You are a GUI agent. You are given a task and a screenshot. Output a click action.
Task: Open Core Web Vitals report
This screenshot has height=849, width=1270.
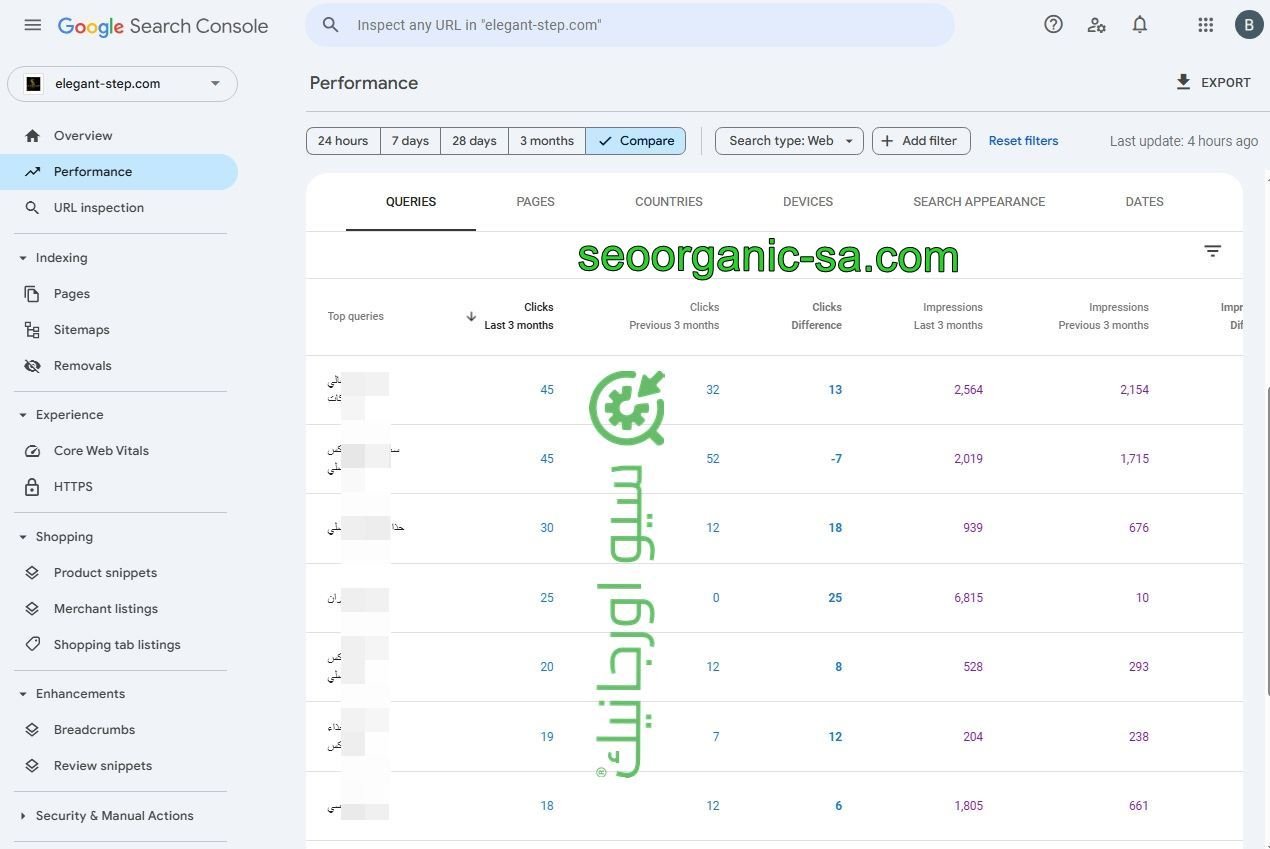[x=101, y=451]
